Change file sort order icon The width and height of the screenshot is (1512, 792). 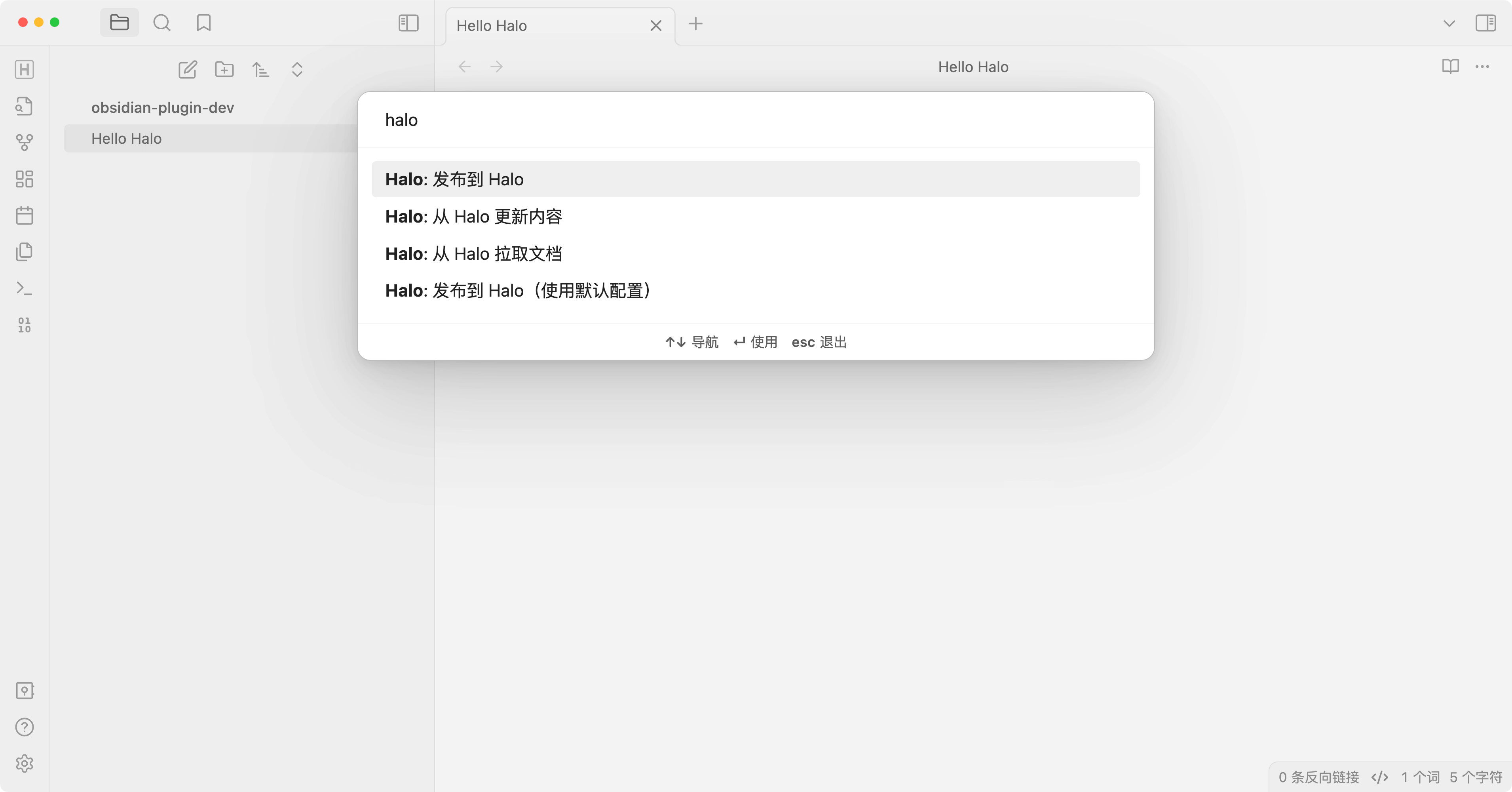tap(260, 69)
